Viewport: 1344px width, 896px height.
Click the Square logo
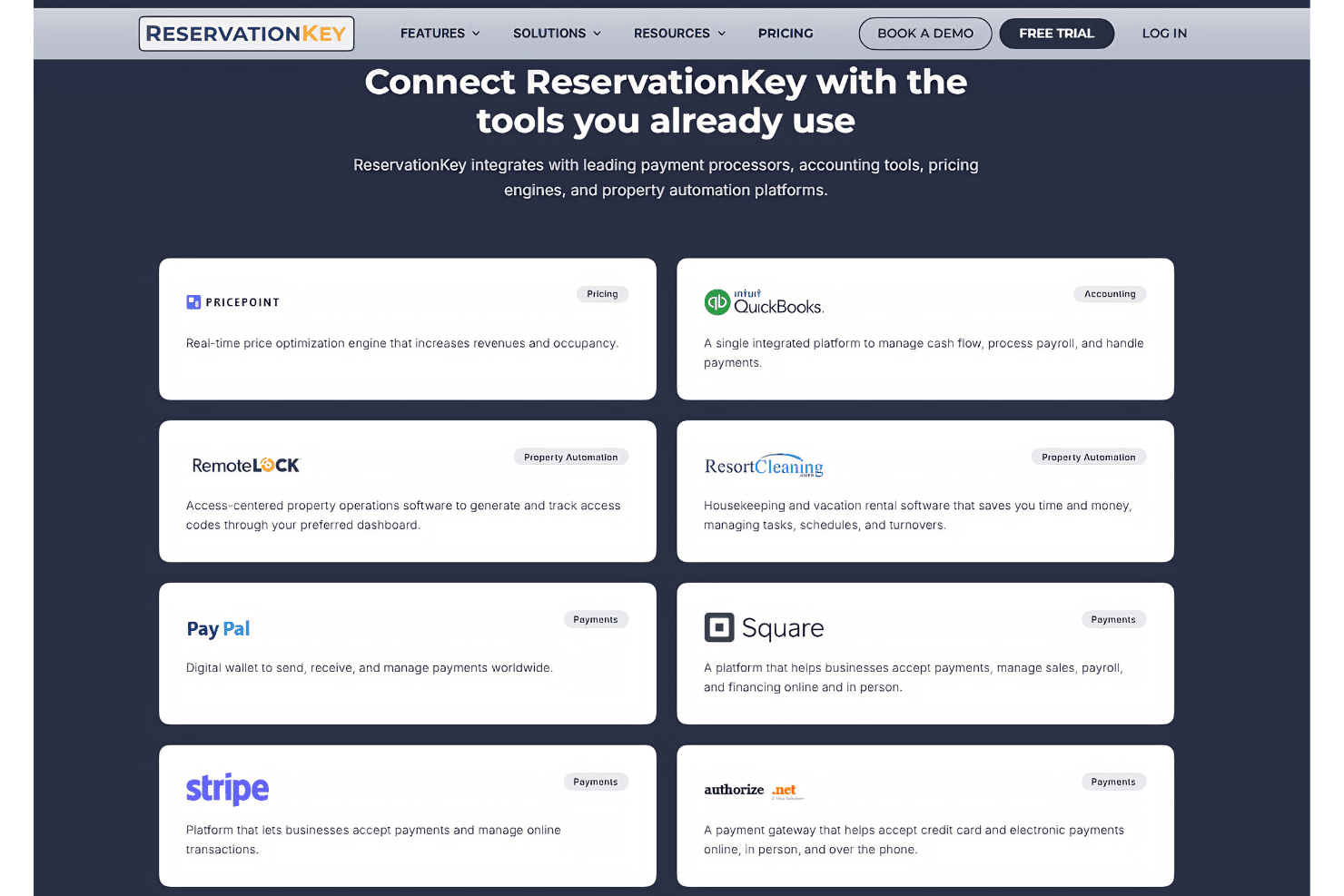click(x=764, y=628)
